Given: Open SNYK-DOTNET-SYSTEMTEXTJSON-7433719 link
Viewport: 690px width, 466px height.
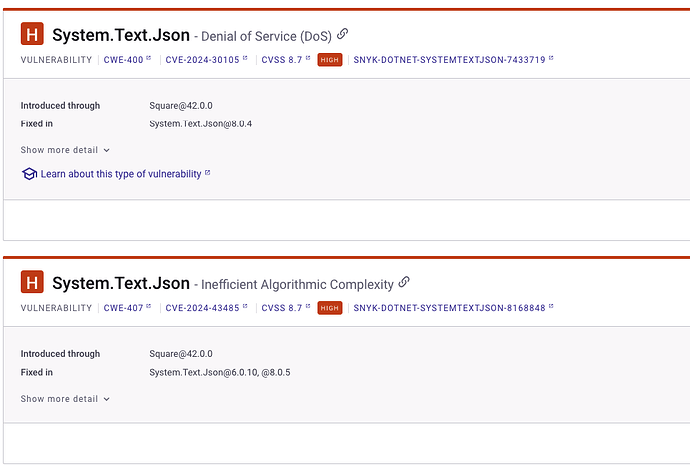Looking at the screenshot, I should click(x=449, y=59).
